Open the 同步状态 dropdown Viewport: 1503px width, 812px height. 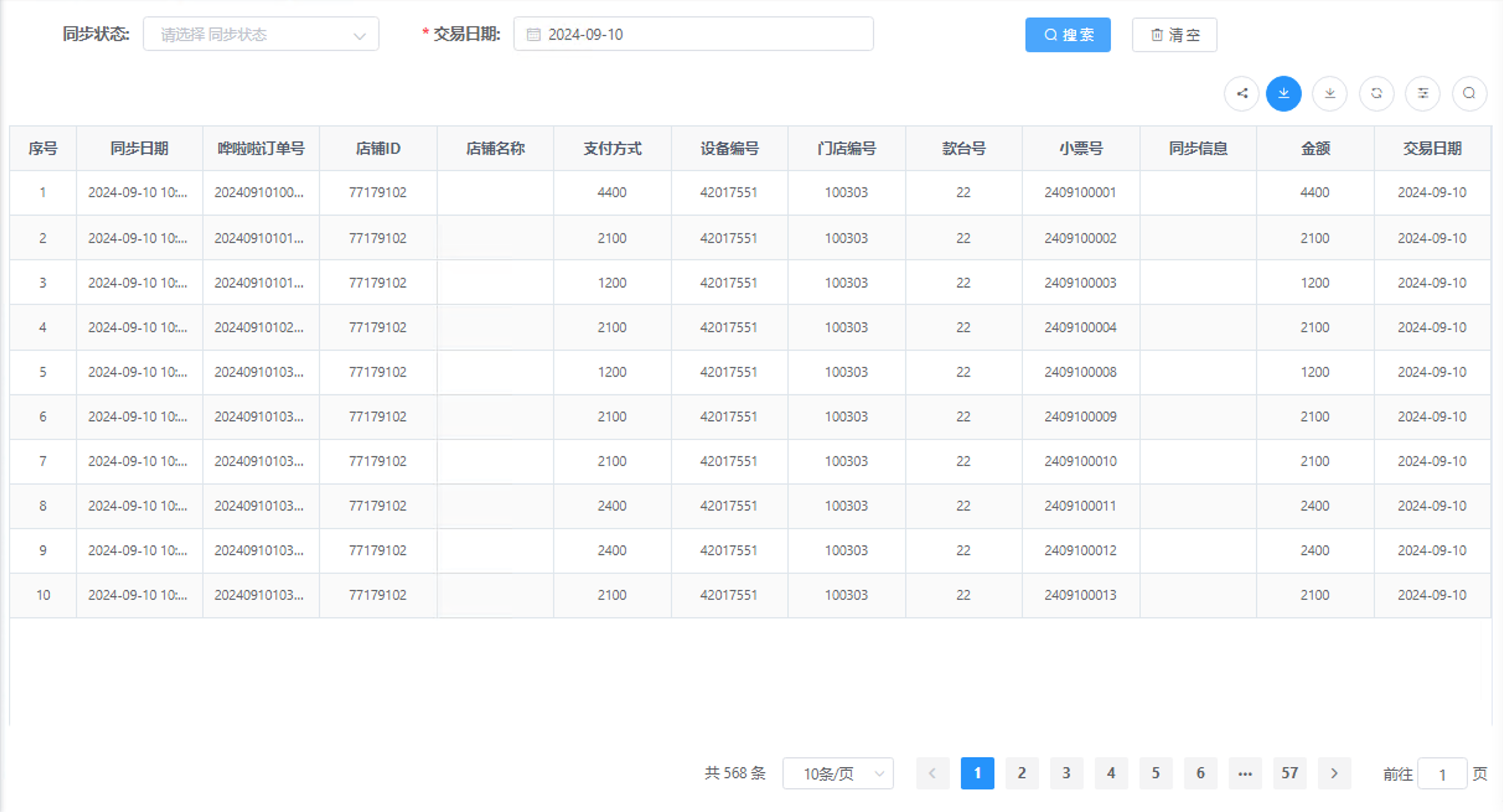pos(261,35)
